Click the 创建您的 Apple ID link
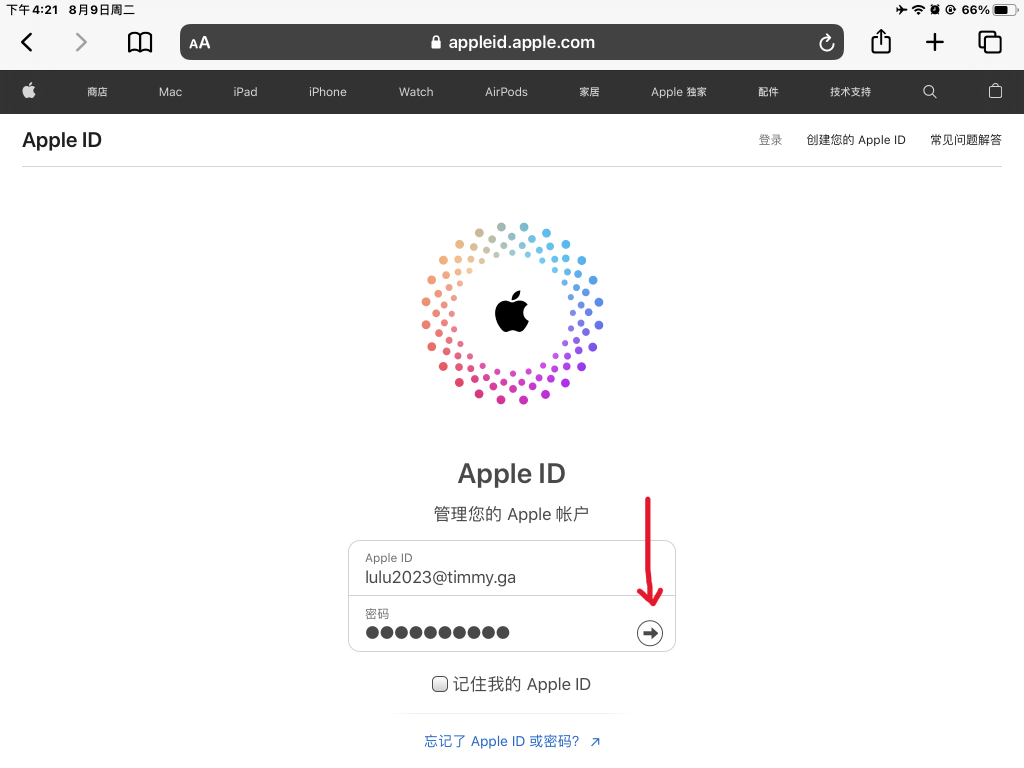This screenshot has width=1024, height=768. click(x=856, y=140)
